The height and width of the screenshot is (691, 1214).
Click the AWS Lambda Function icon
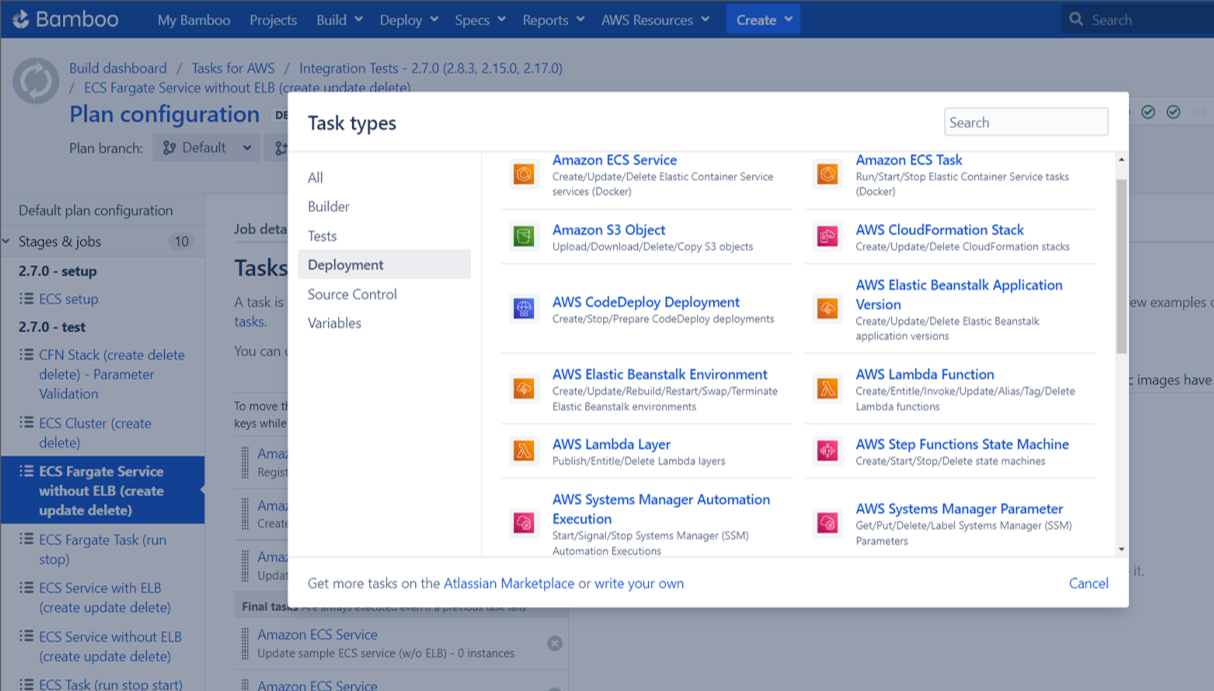click(x=827, y=389)
